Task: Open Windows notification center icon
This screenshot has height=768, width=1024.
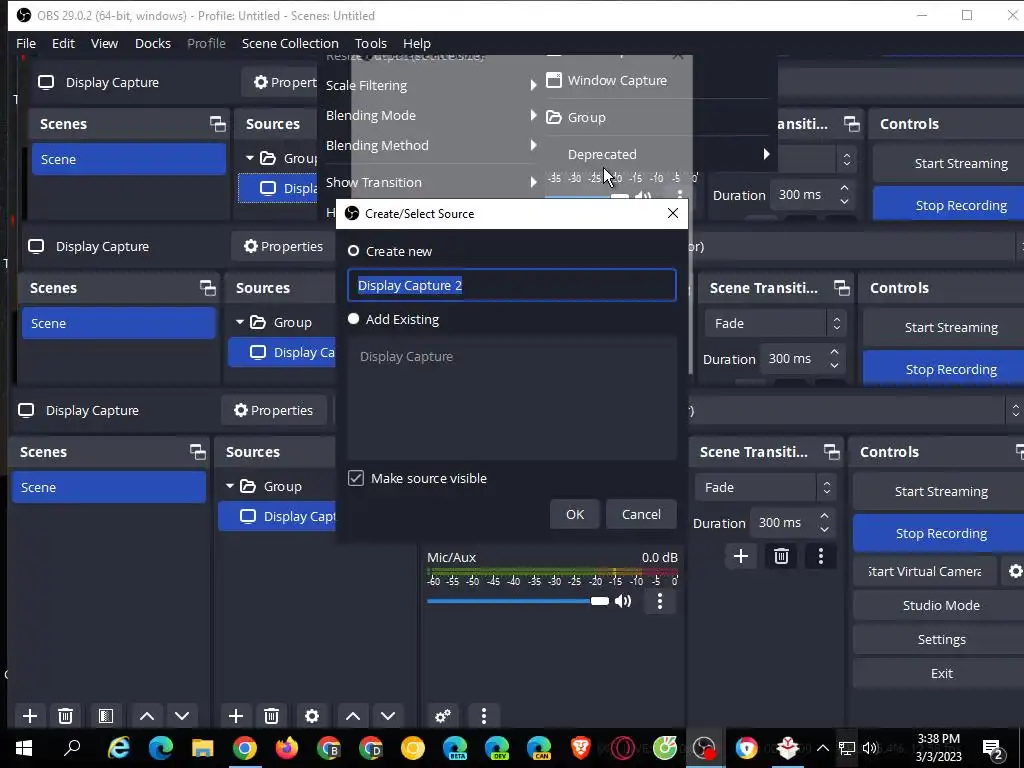Action: (993, 749)
